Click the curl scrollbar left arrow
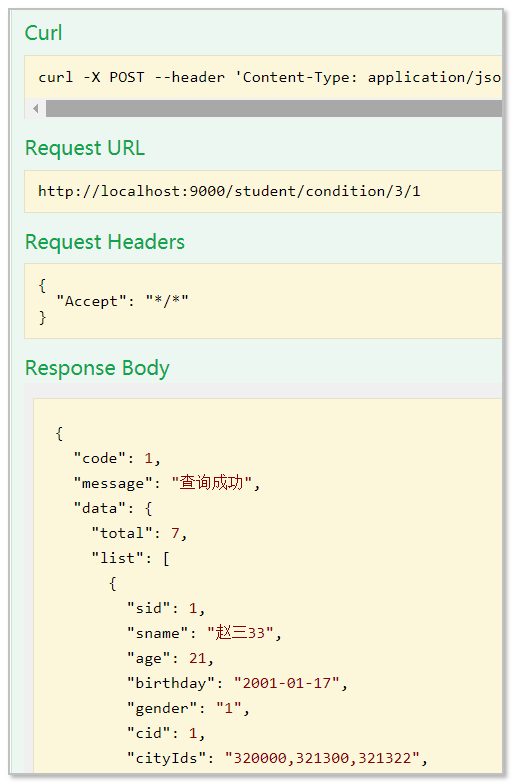The width and height of the screenshot is (512, 783). coord(35,108)
